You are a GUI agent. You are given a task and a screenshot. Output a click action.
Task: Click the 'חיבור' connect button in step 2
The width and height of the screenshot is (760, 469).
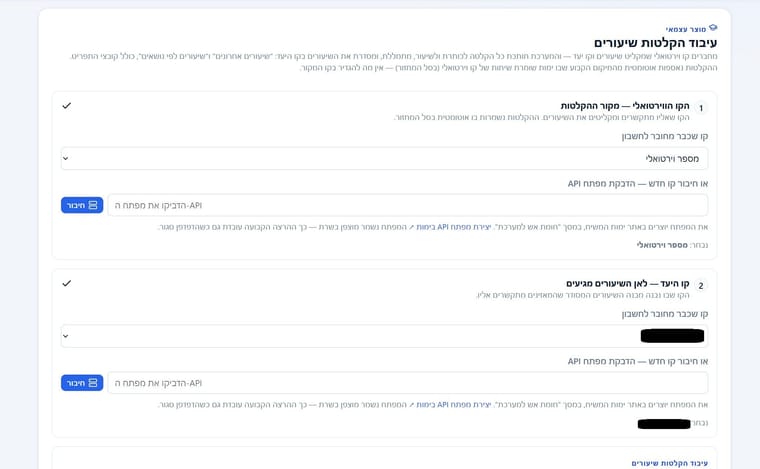[82, 383]
